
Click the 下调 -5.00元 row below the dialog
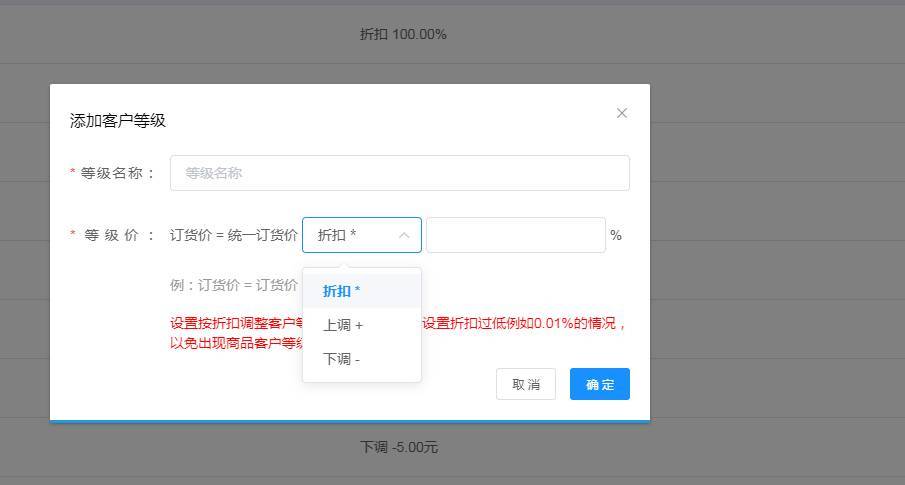coord(398,447)
